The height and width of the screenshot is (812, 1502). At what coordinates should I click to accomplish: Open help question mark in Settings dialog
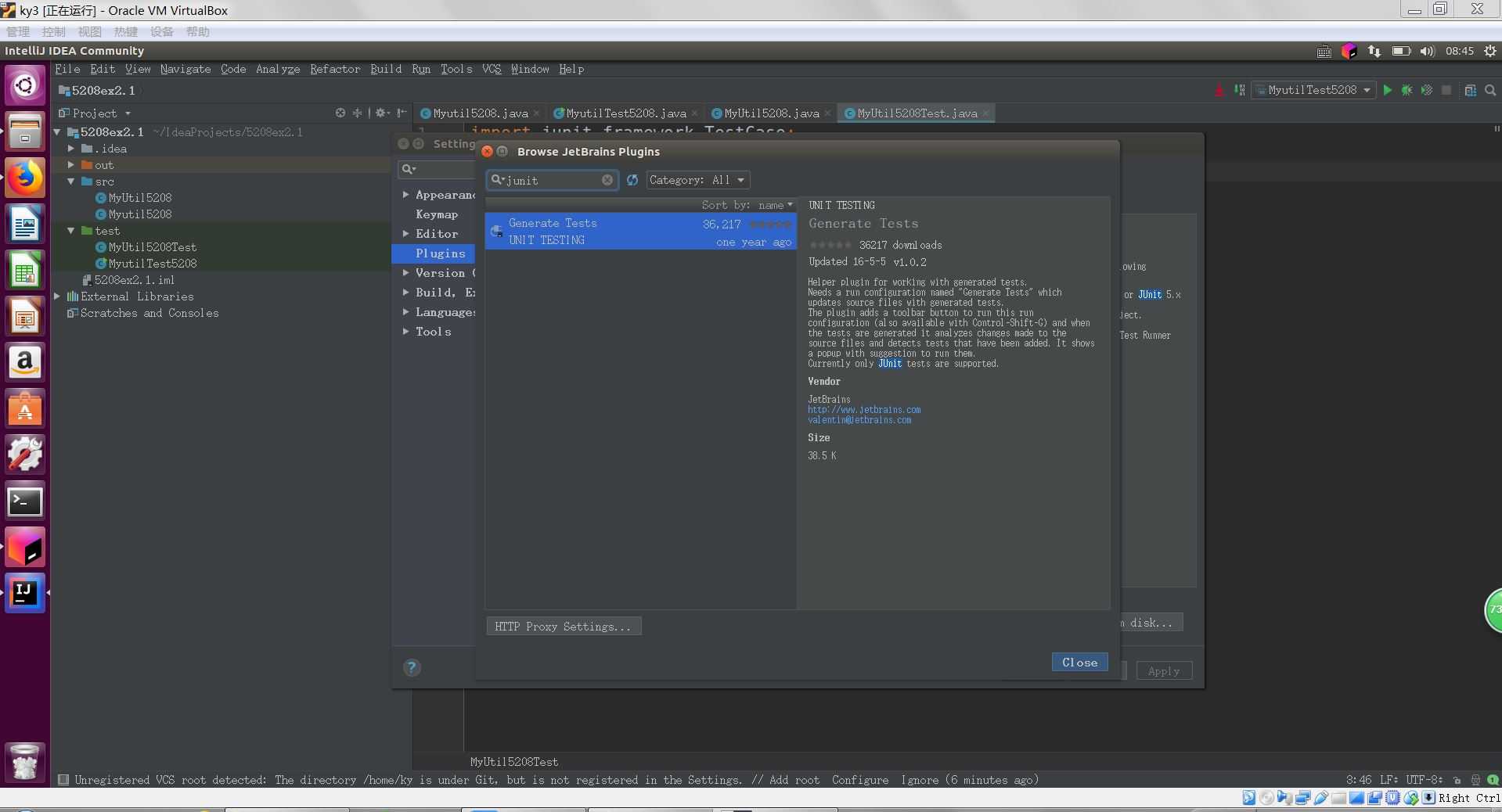[412, 667]
